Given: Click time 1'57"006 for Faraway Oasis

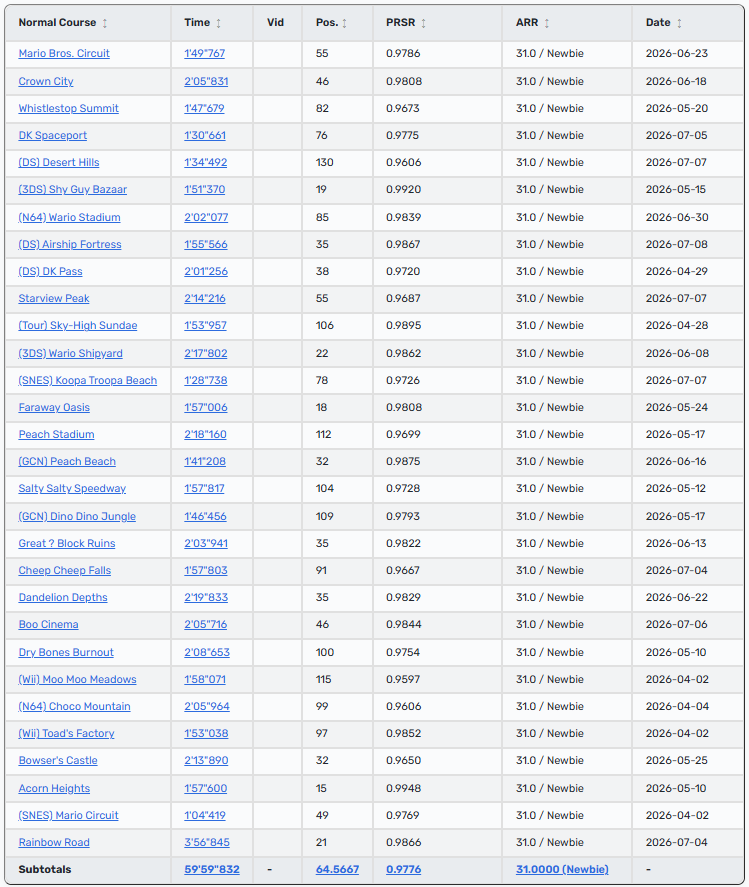Looking at the screenshot, I should coord(205,408).
